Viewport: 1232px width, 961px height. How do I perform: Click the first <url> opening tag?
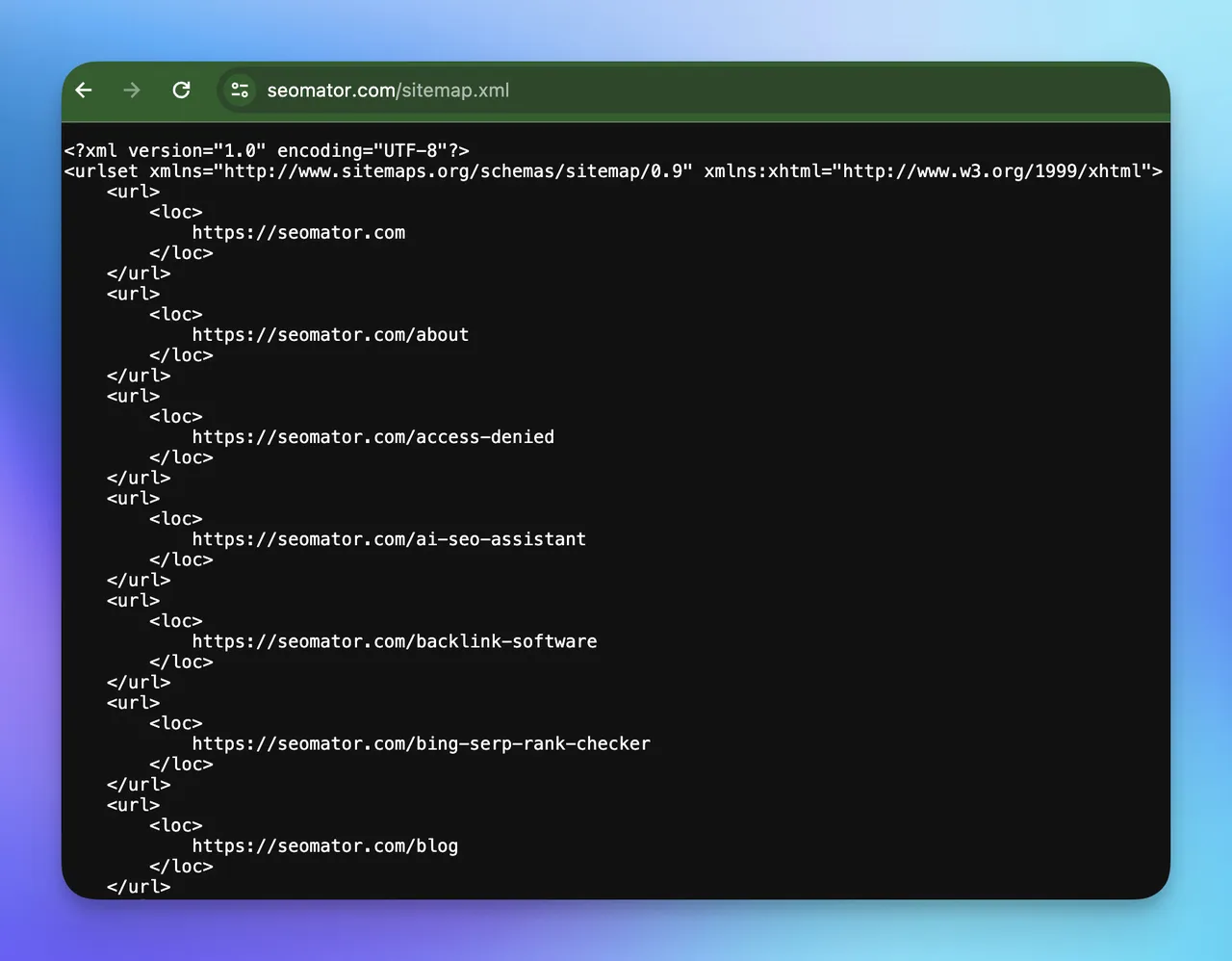tap(133, 192)
